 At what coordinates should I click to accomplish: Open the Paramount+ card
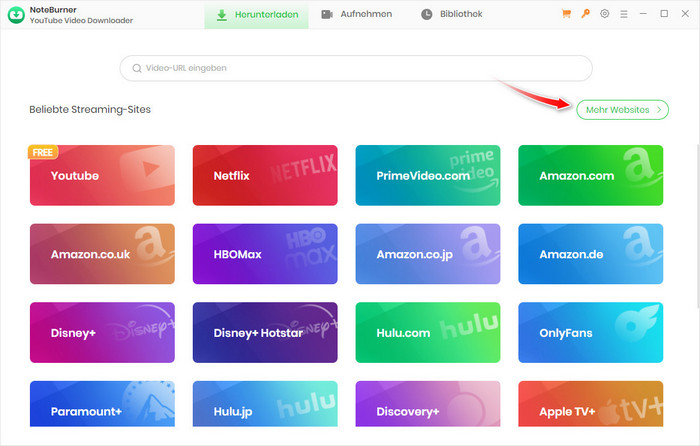click(102, 404)
